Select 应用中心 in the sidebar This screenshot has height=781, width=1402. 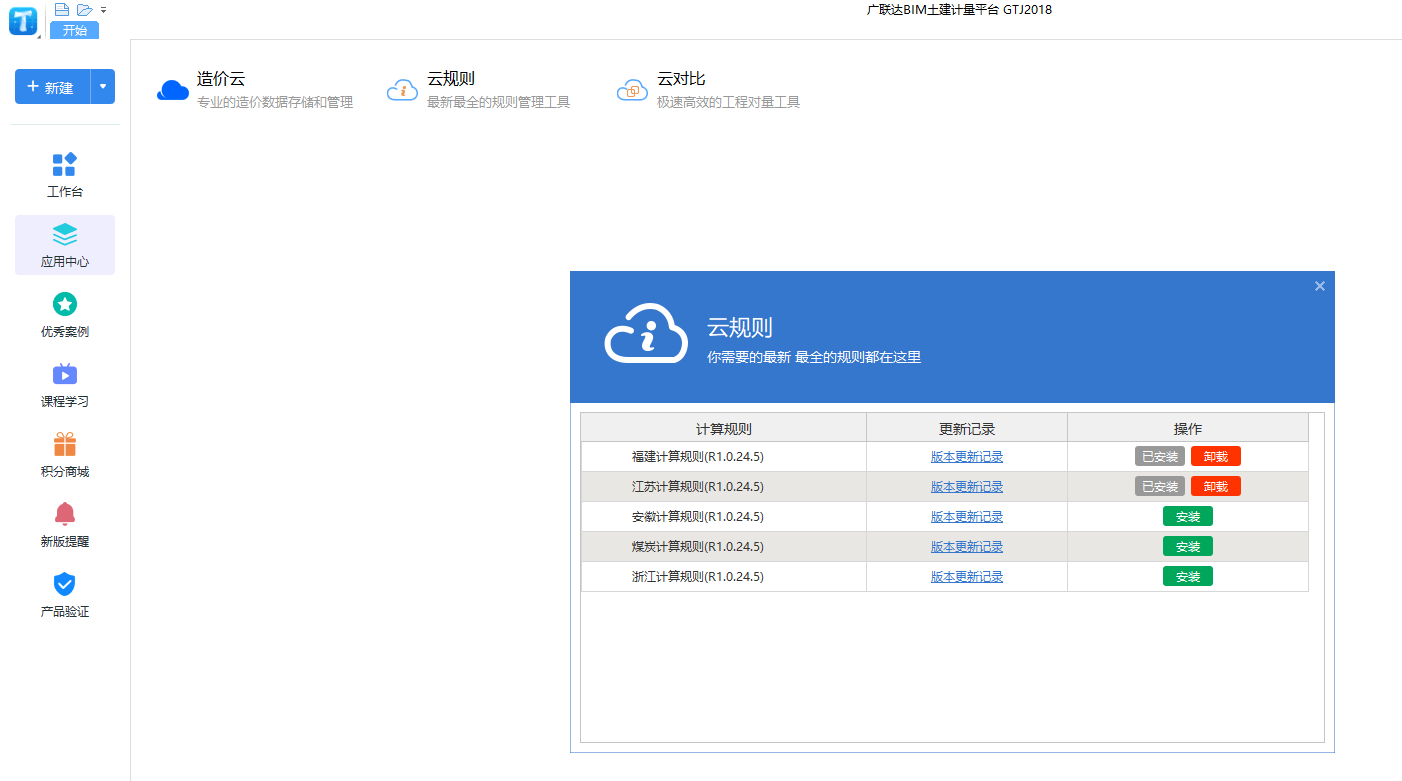tap(65, 245)
